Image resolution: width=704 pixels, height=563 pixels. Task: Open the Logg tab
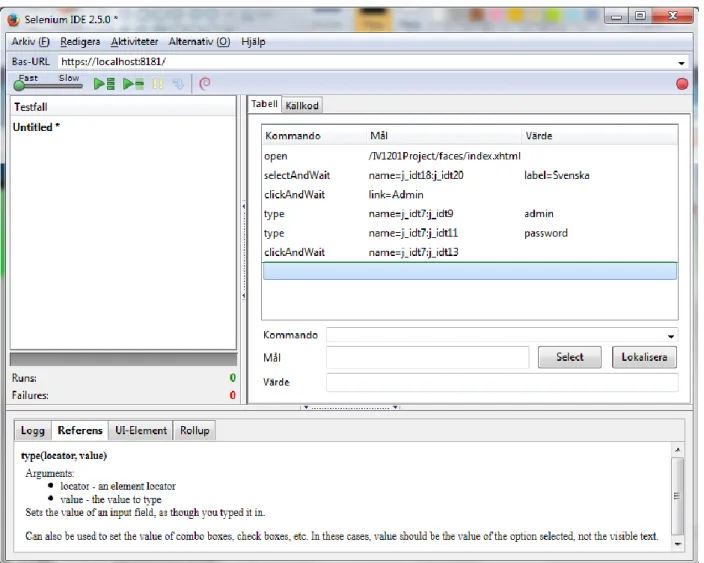point(32,431)
